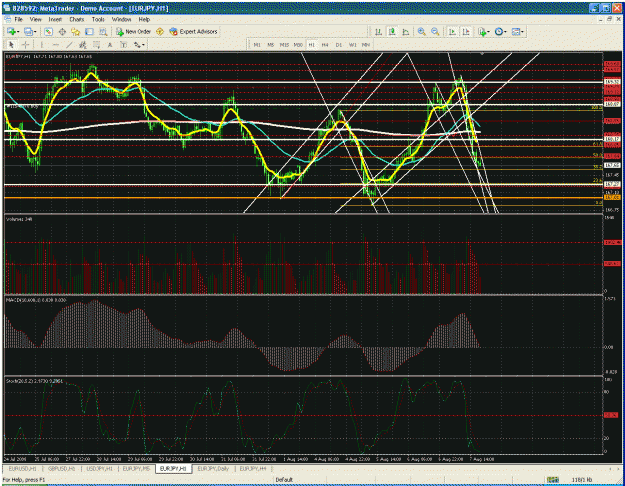Switch chart to M1 timeframe
The image size is (625, 486).
pyautogui.click(x=257, y=45)
